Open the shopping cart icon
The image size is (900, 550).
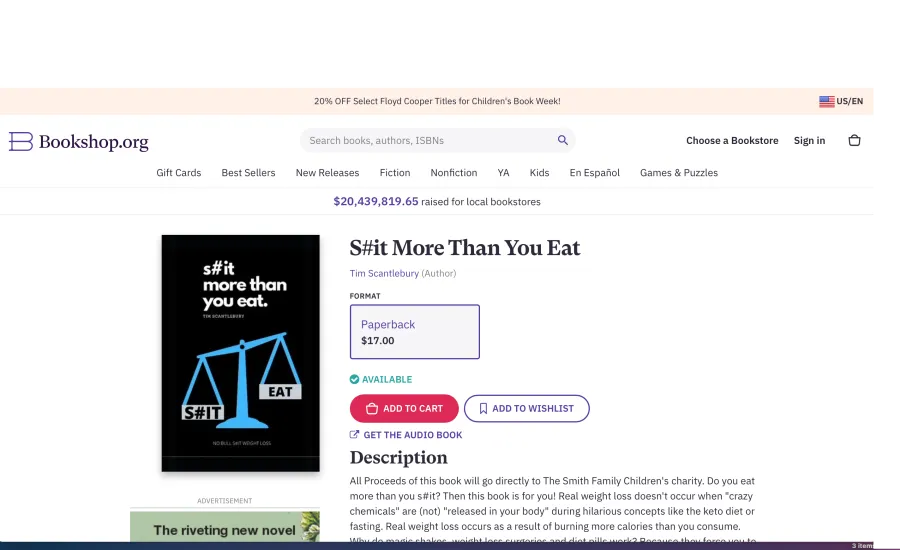[854, 140]
